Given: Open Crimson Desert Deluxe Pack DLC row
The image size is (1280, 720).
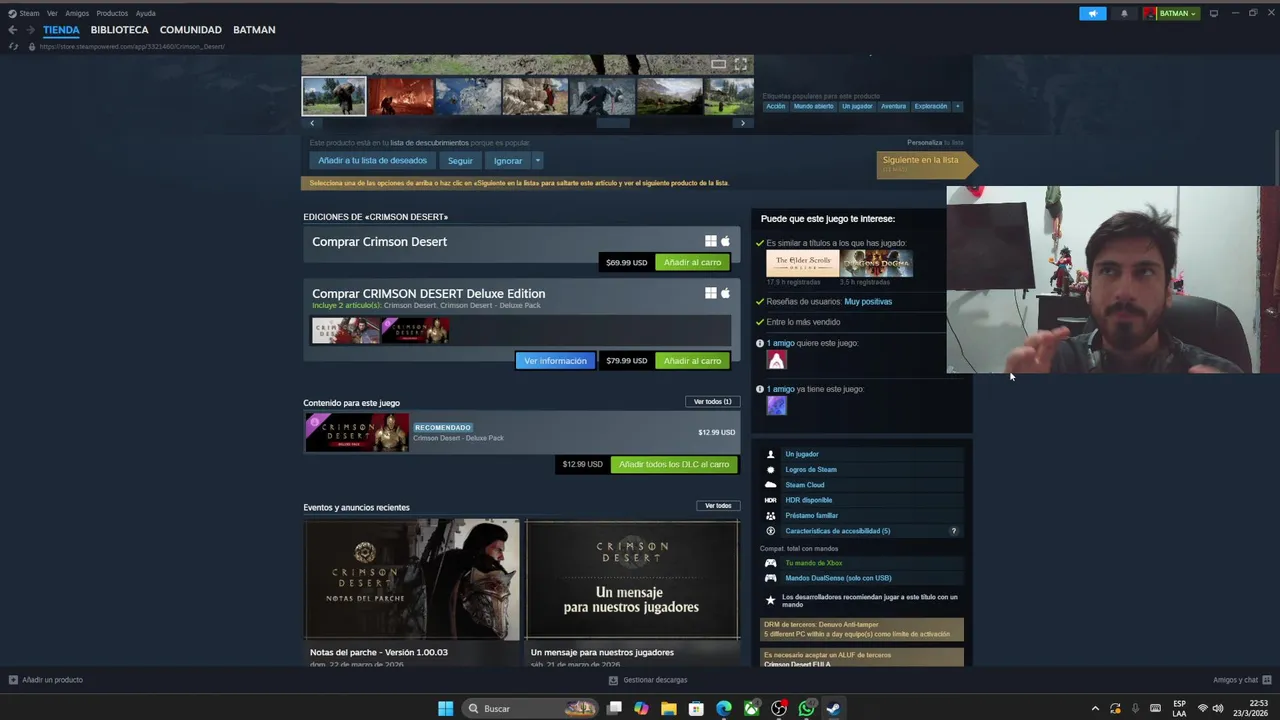Looking at the screenshot, I should tap(521, 432).
